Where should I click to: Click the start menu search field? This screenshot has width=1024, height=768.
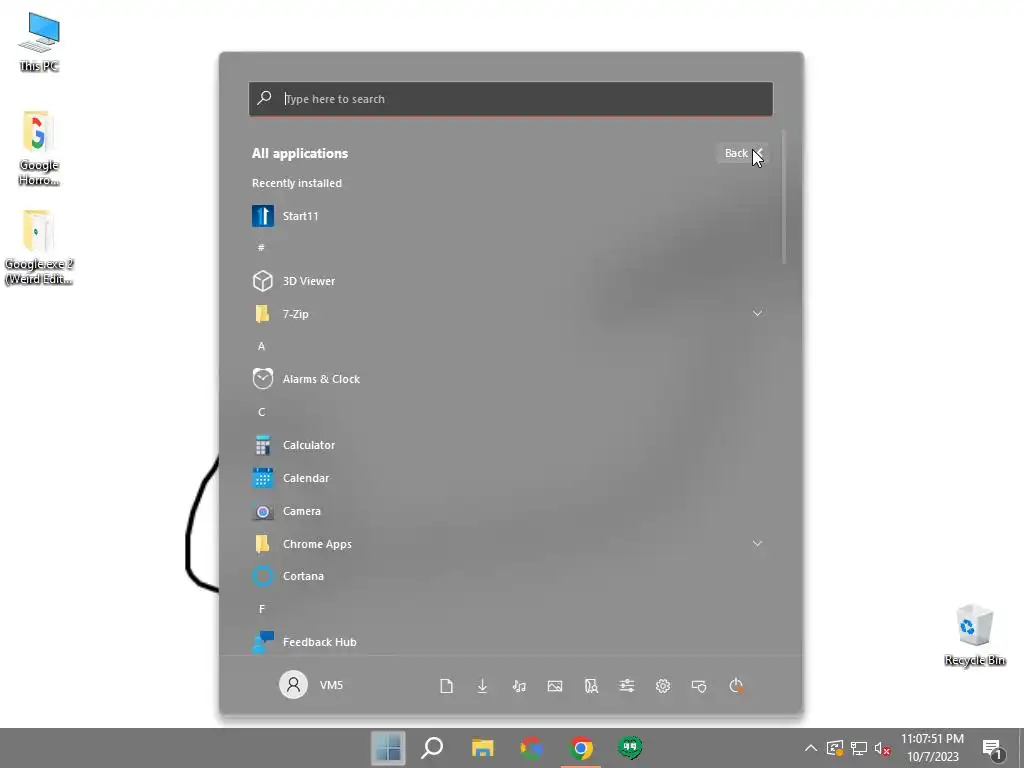click(x=511, y=99)
